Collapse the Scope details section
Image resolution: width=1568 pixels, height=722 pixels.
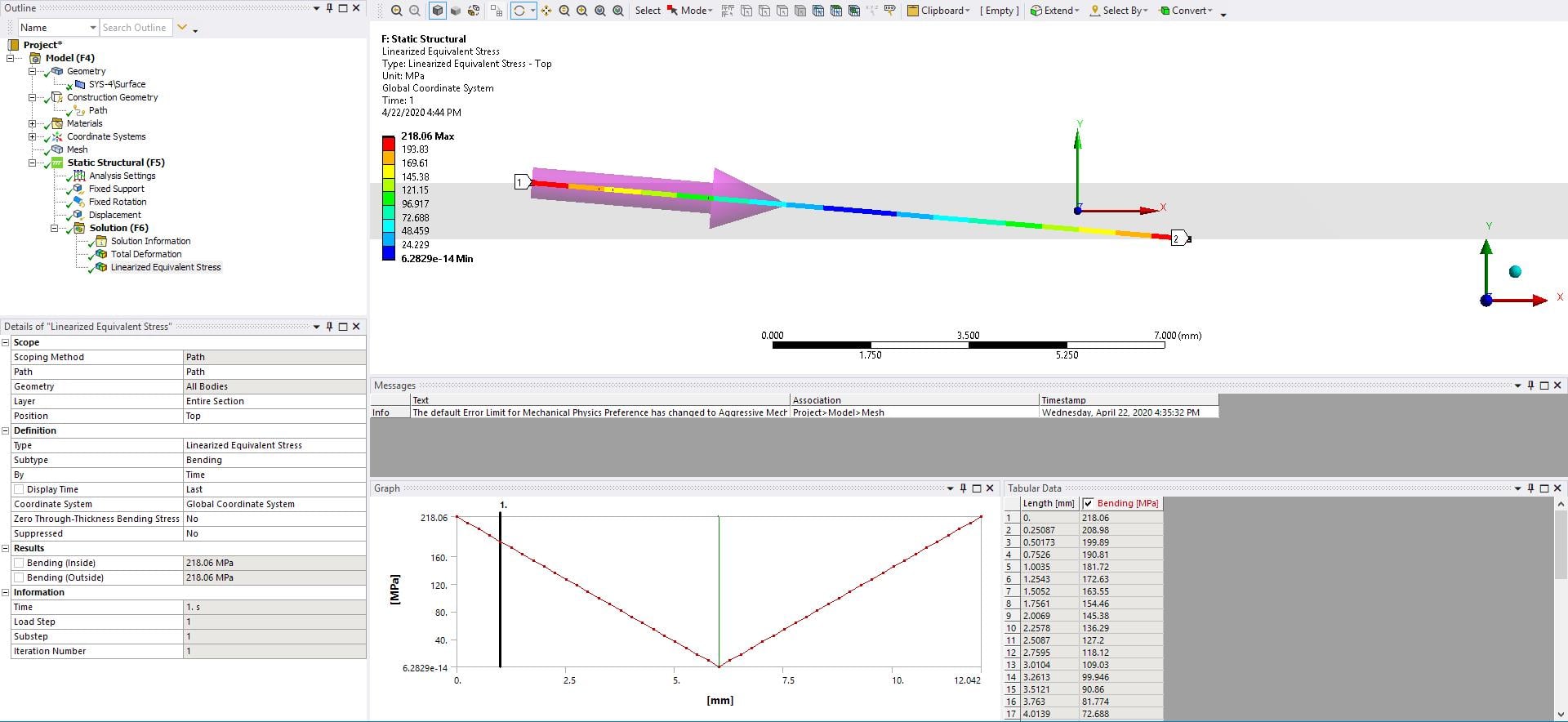6,342
